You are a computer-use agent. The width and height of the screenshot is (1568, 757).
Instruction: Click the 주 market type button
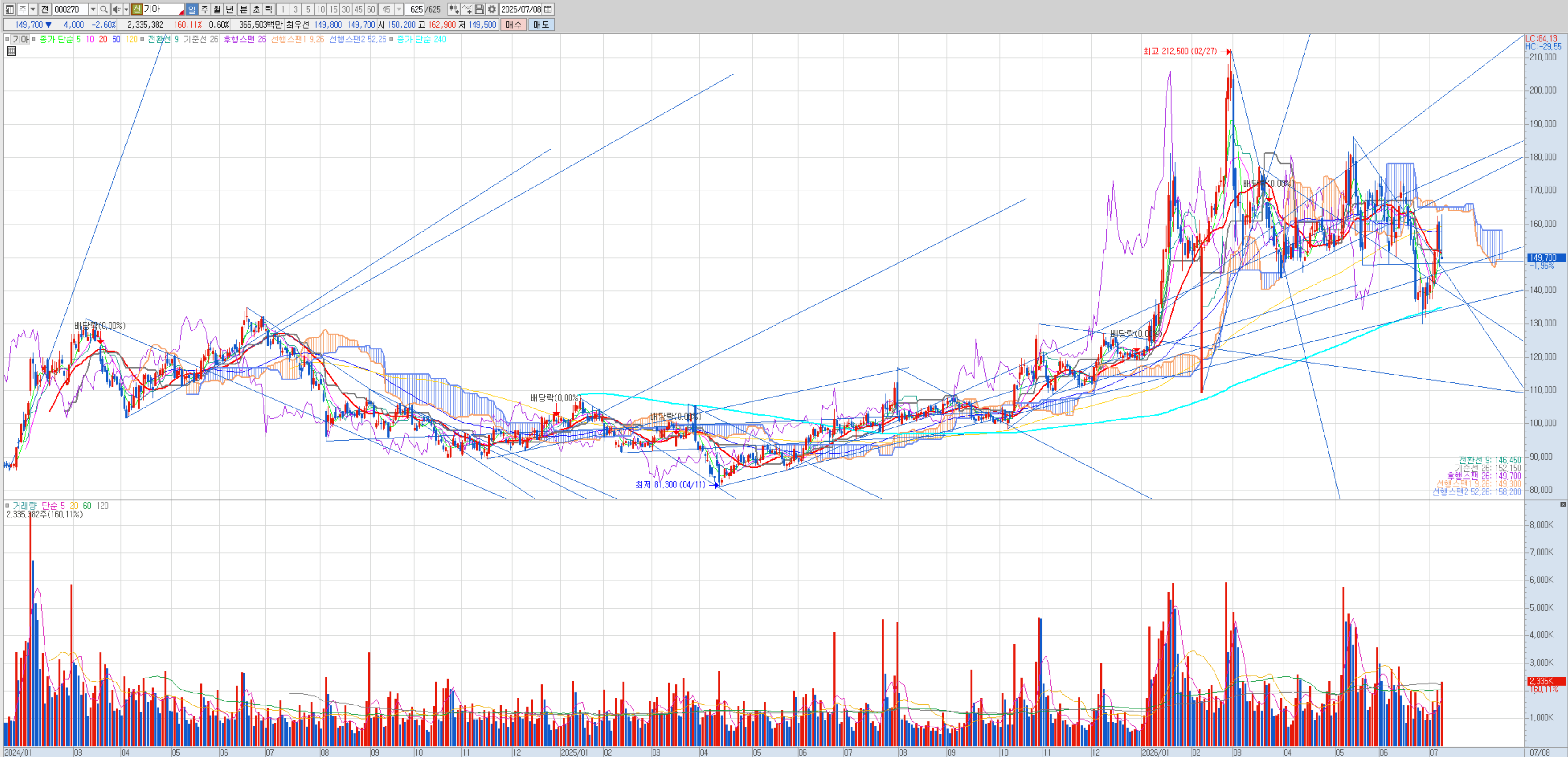coord(23,9)
